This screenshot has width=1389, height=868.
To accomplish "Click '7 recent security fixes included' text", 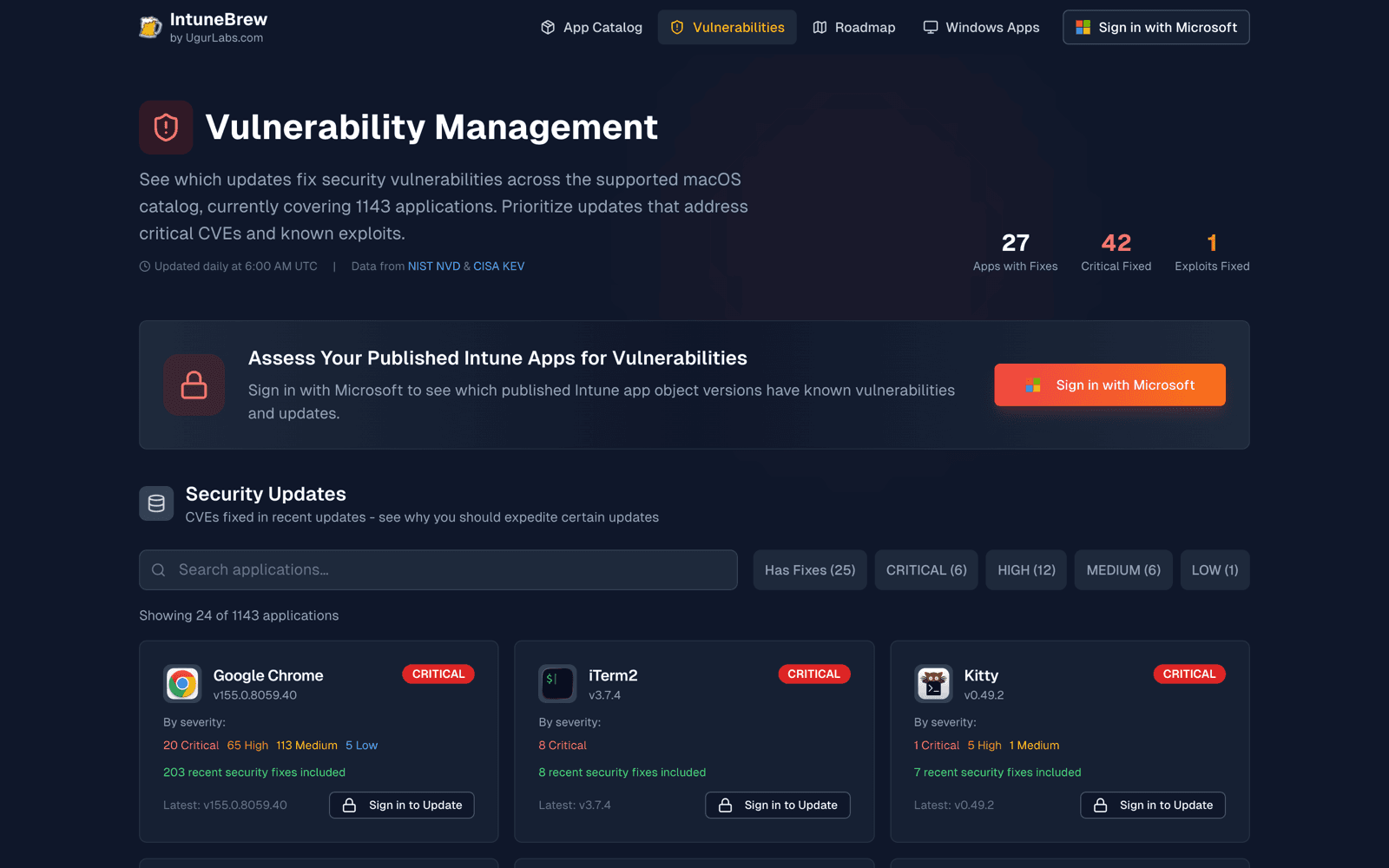I will (x=997, y=773).
